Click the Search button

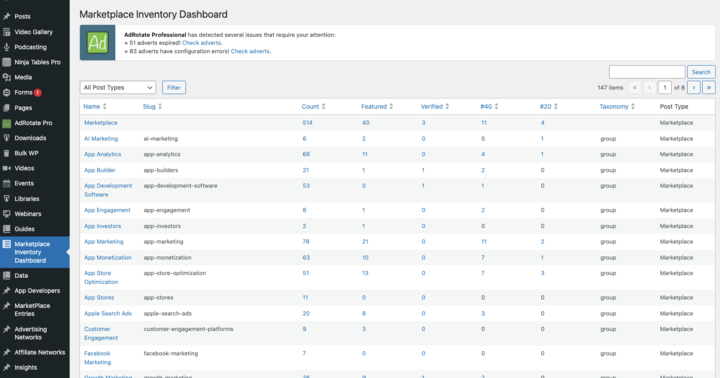(701, 72)
